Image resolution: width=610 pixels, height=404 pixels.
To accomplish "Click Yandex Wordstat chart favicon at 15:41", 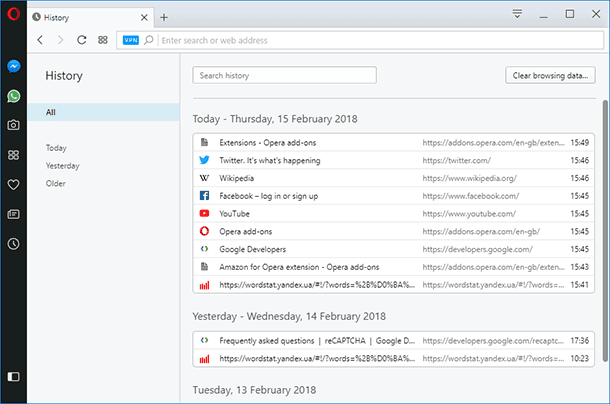I will 204,285.
